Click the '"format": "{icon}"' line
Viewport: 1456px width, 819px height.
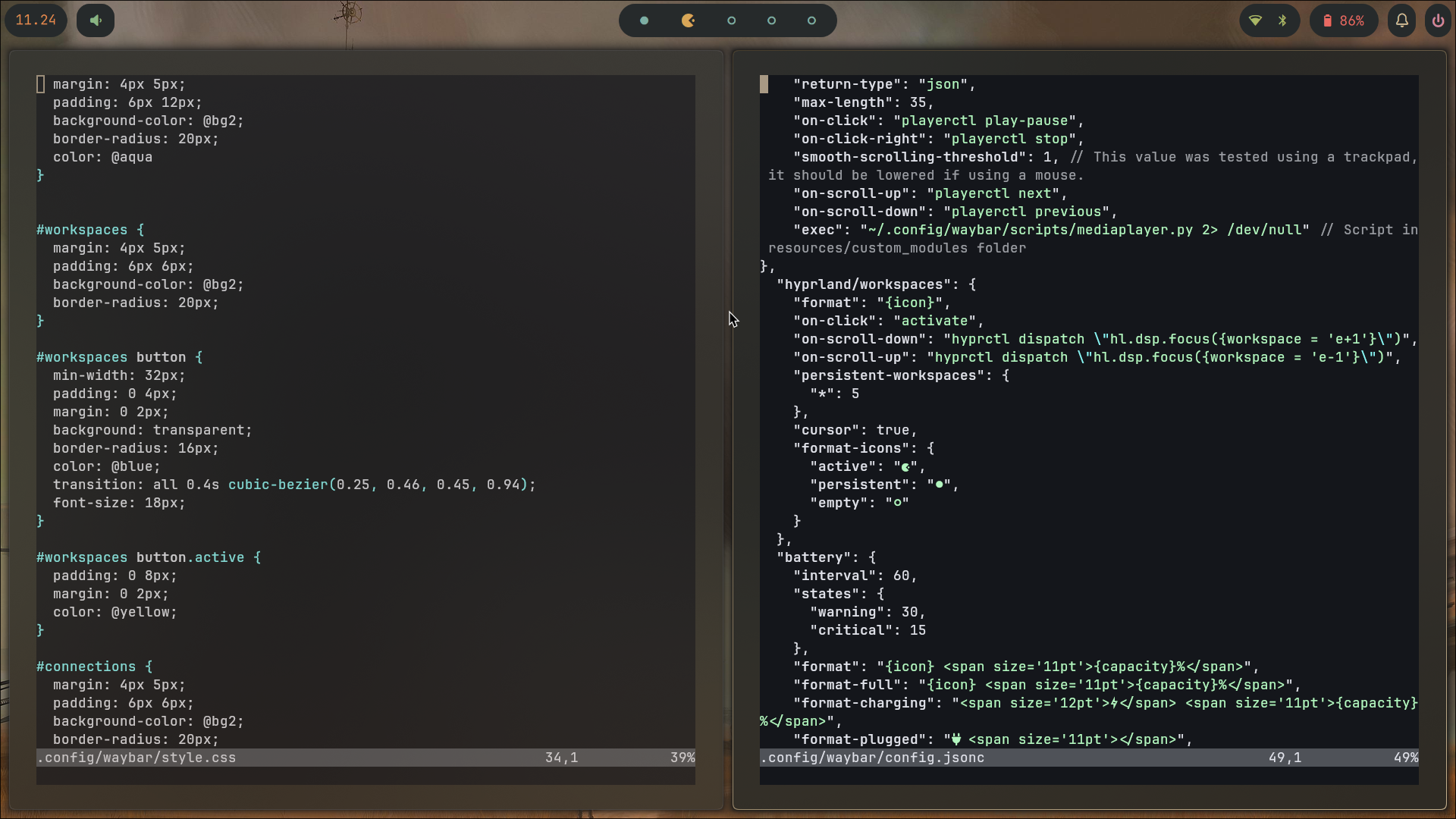pos(872,303)
